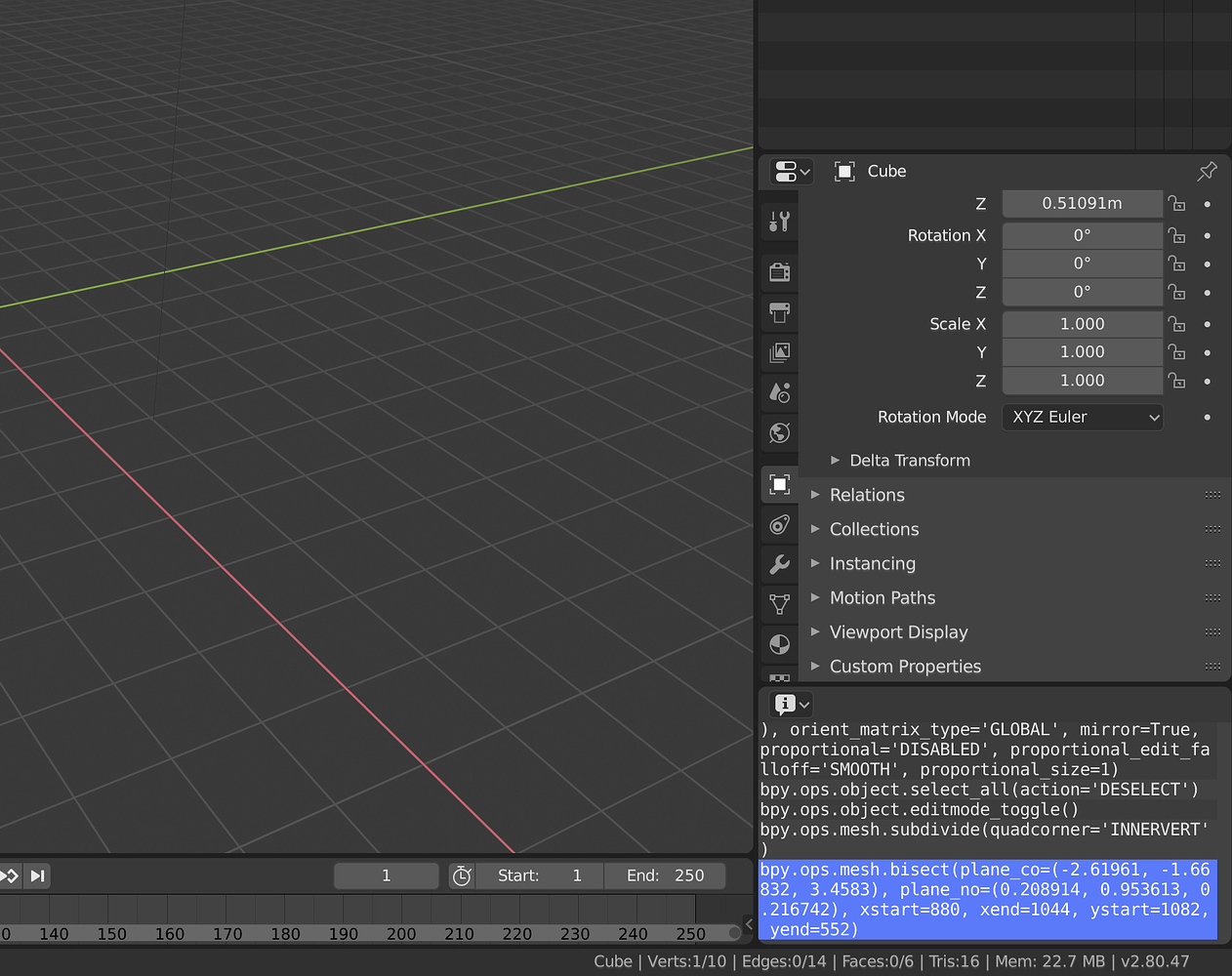
Task: Lock the Z location value
Action: 1176,203
